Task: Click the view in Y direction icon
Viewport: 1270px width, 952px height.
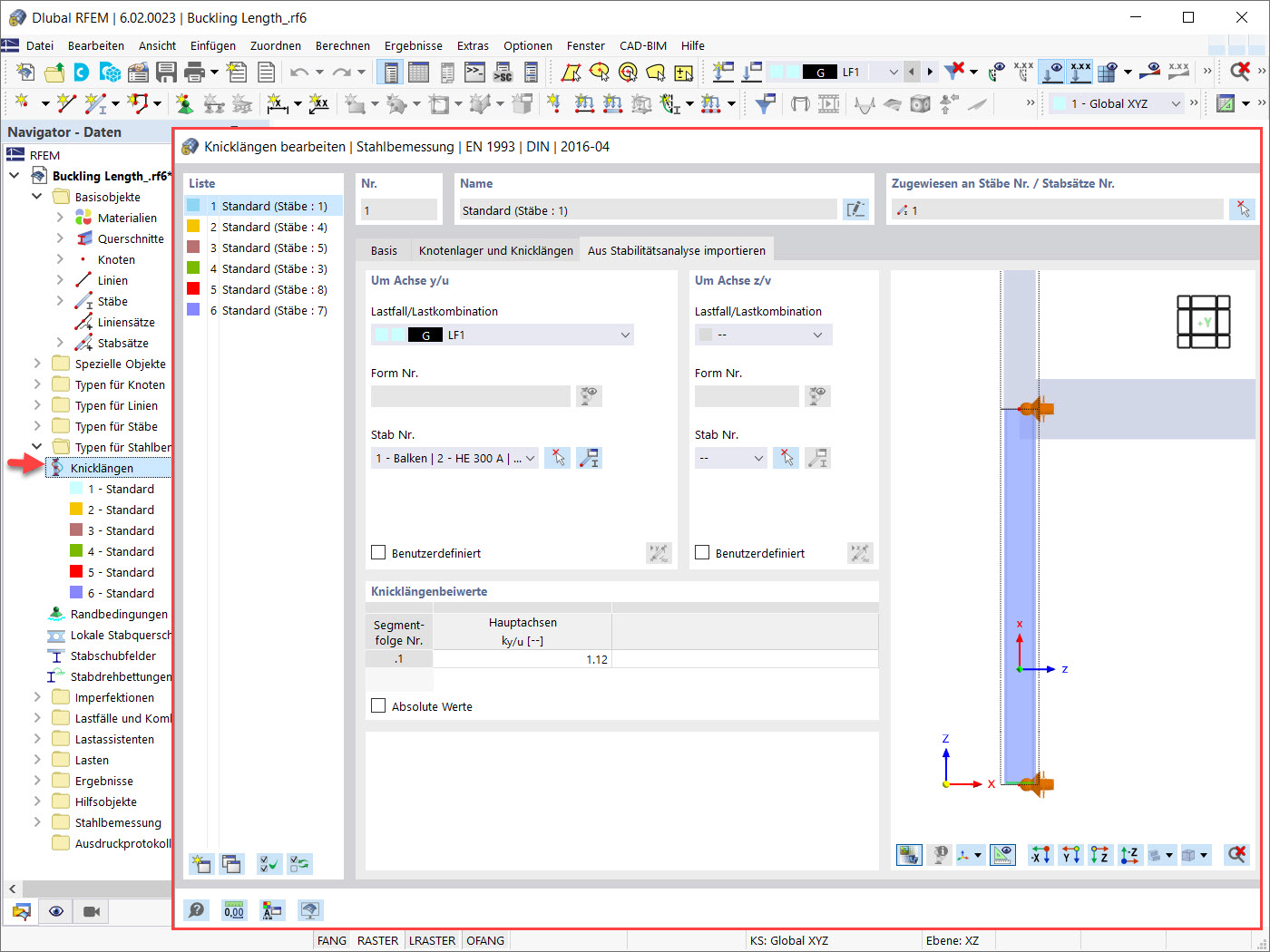Action: tap(1070, 854)
